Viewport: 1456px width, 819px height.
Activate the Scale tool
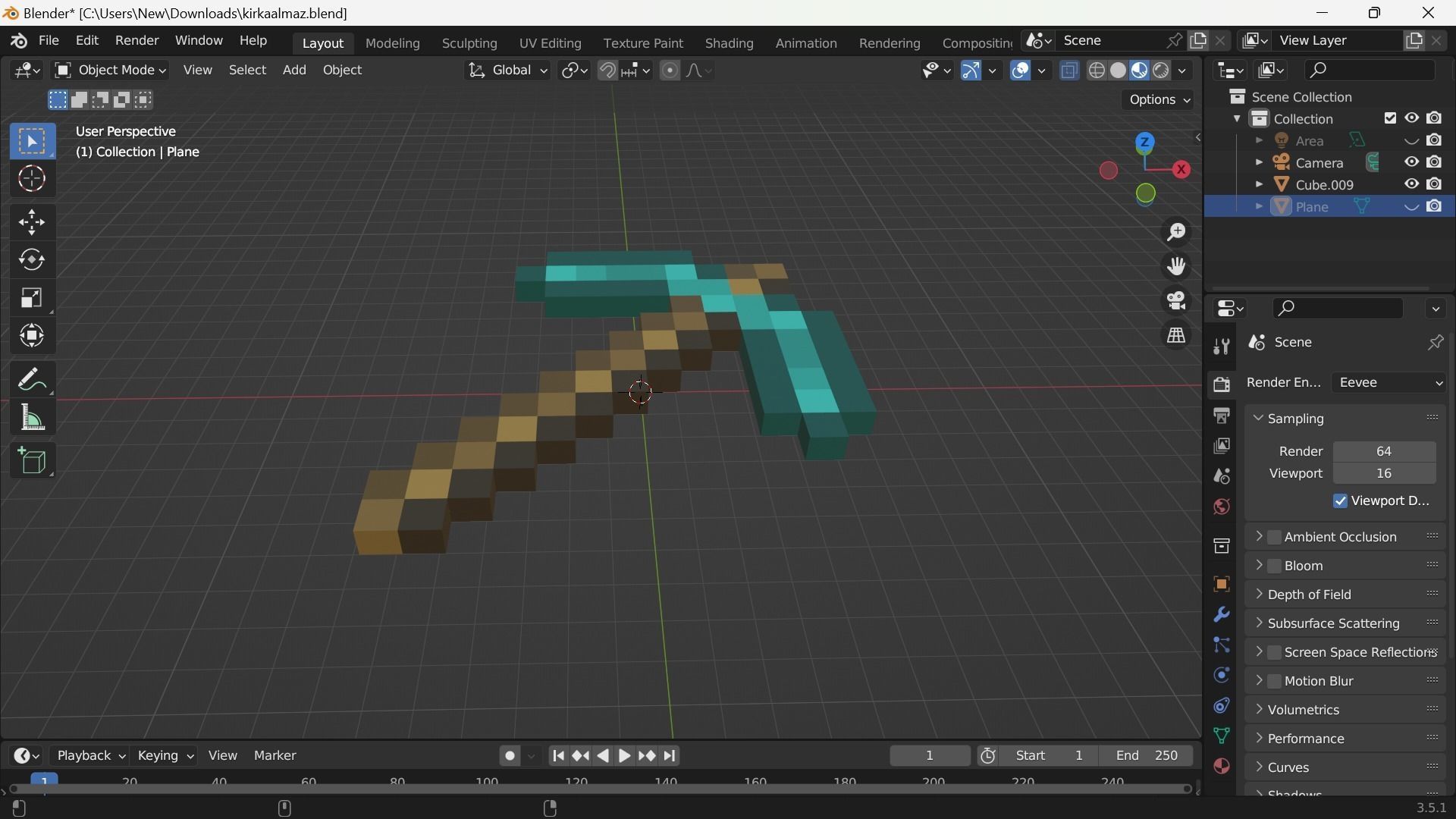click(x=32, y=298)
